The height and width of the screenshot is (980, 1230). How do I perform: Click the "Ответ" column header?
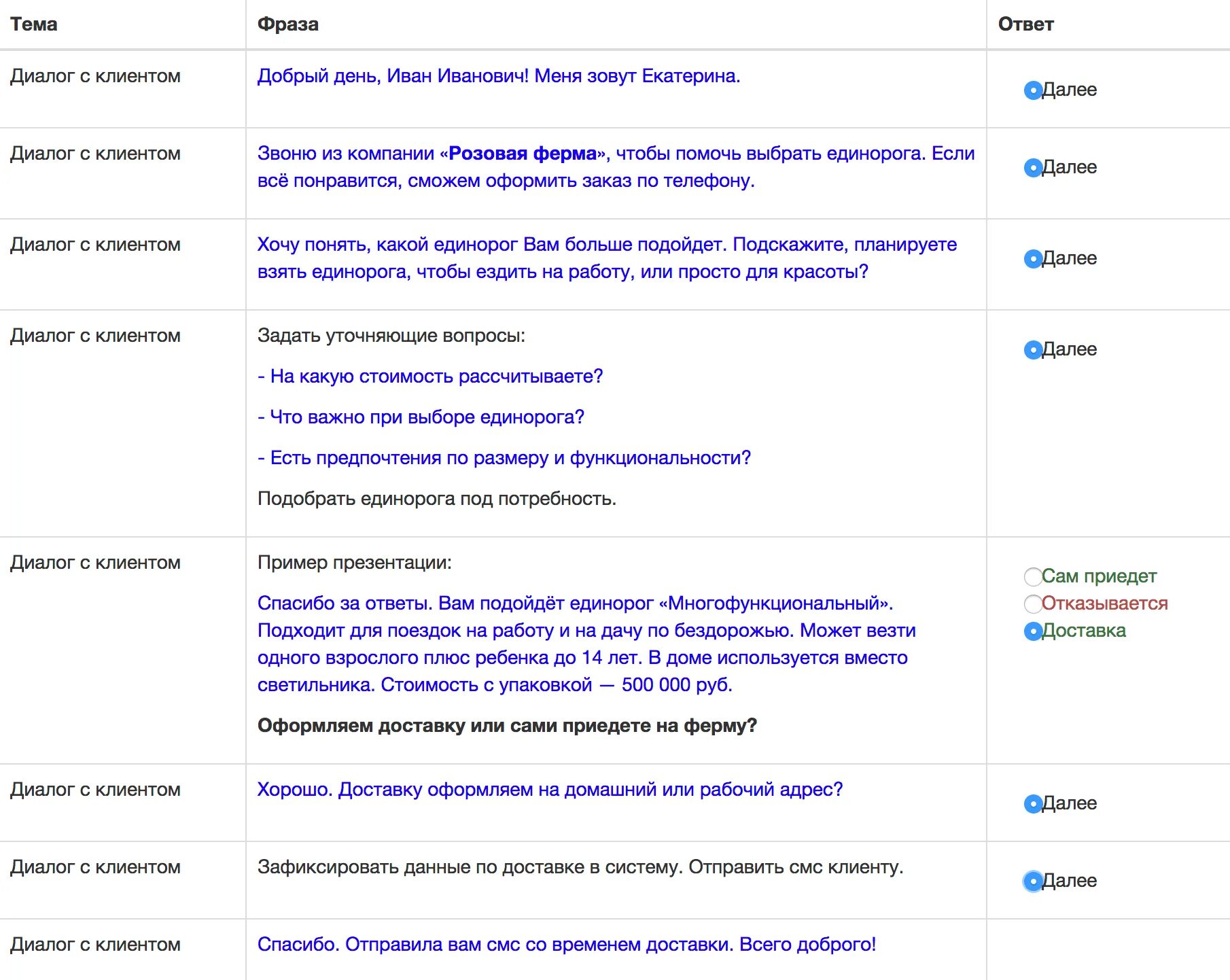tap(1025, 24)
